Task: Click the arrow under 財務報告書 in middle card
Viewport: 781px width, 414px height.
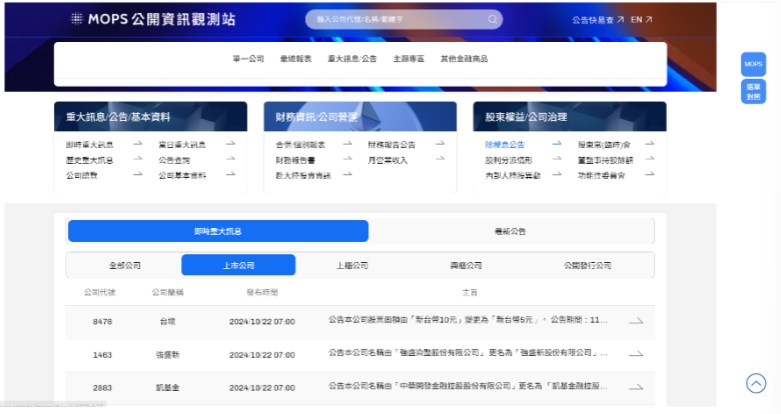Action: [x=347, y=174]
